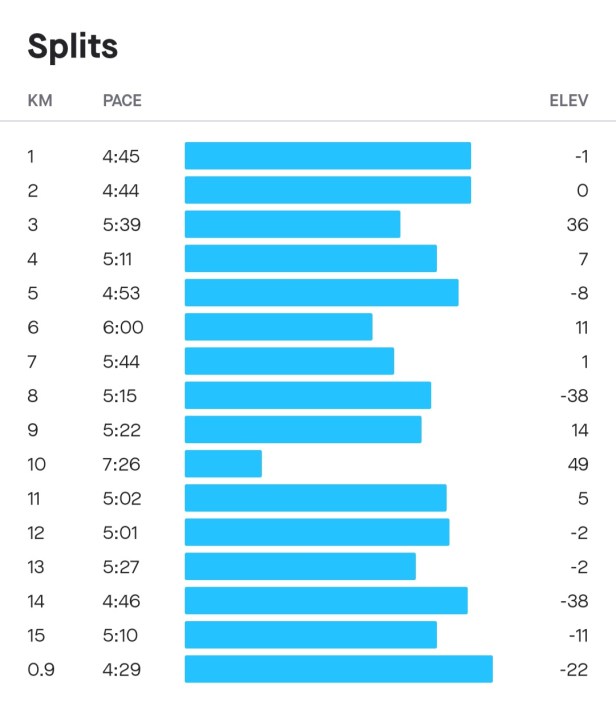The height and width of the screenshot is (710, 616).
Task: Click the 6:00 pace bar
Action: pyautogui.click(x=278, y=327)
